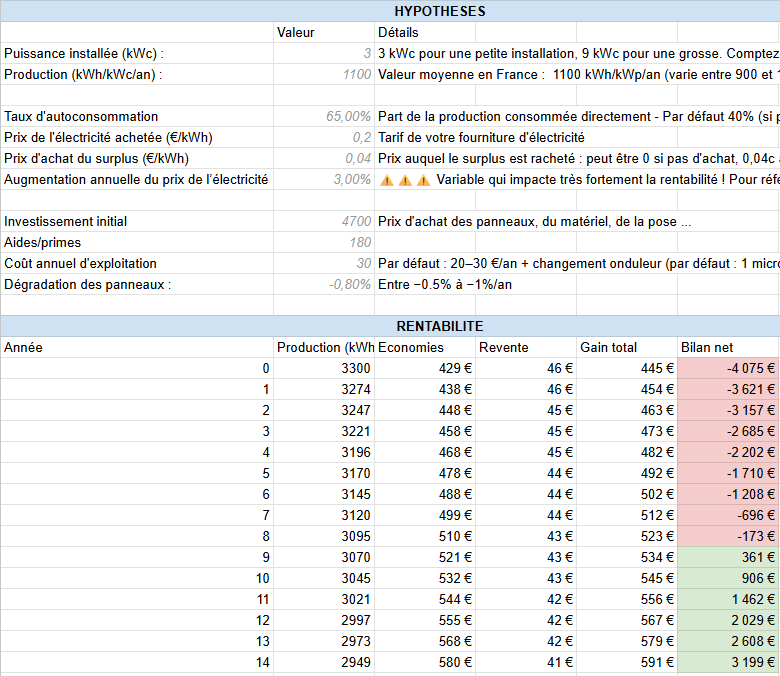Select the red -4 075 € Bilan net cell
The height and width of the screenshot is (676, 780).
pyautogui.click(x=727, y=368)
